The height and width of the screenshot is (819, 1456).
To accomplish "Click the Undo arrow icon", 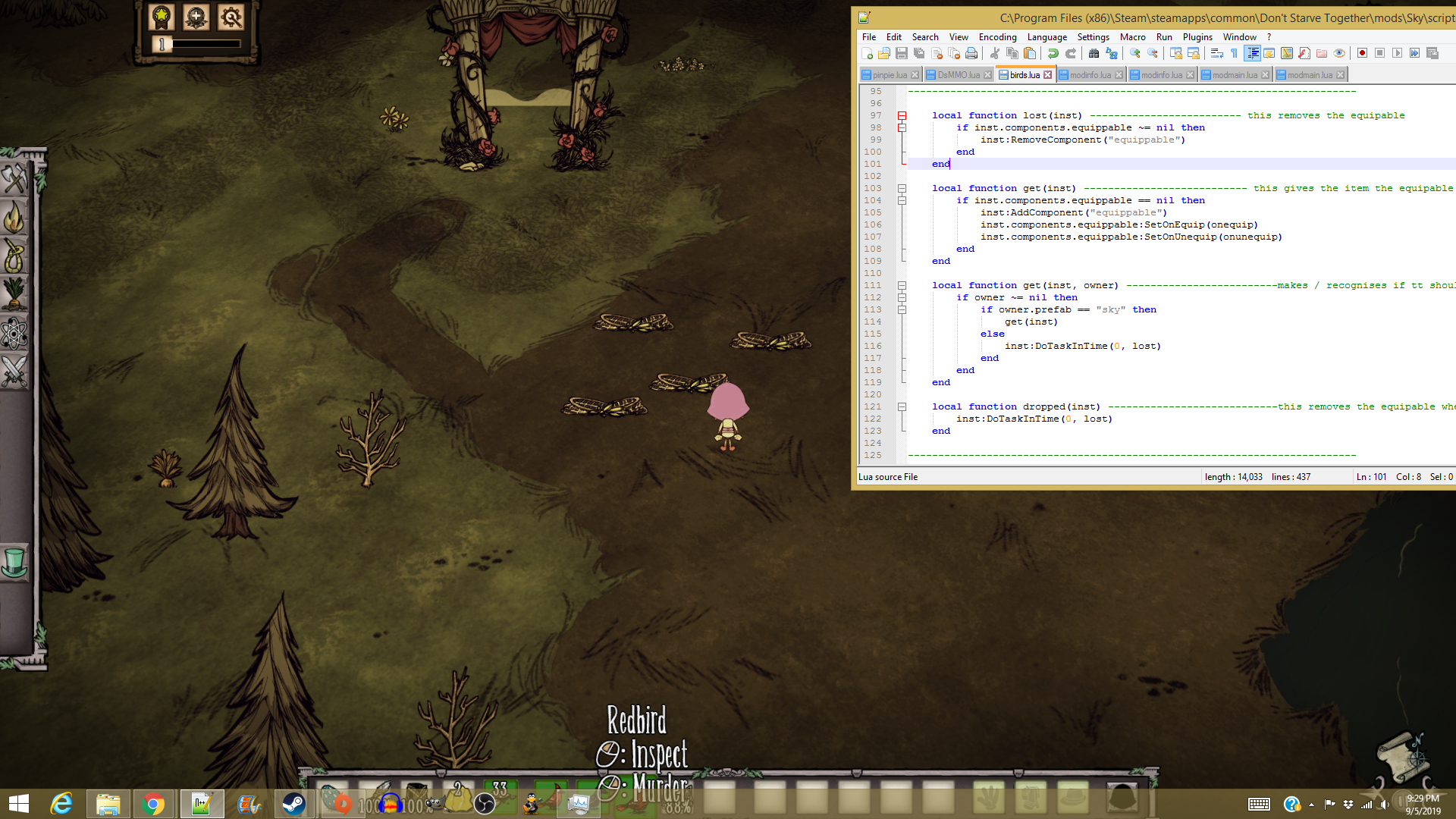I will 1053,53.
